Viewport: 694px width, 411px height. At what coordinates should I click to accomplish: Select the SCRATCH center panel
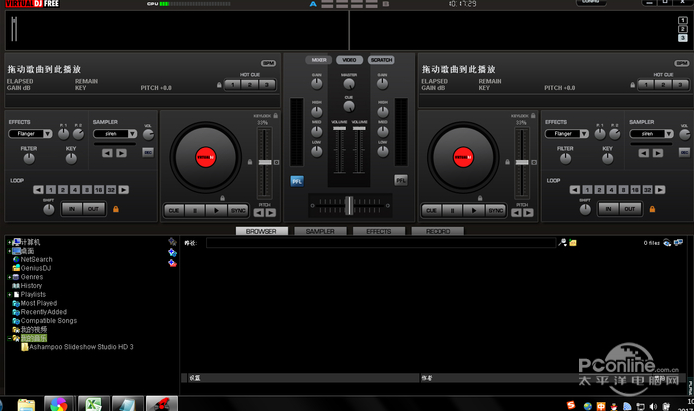point(381,60)
